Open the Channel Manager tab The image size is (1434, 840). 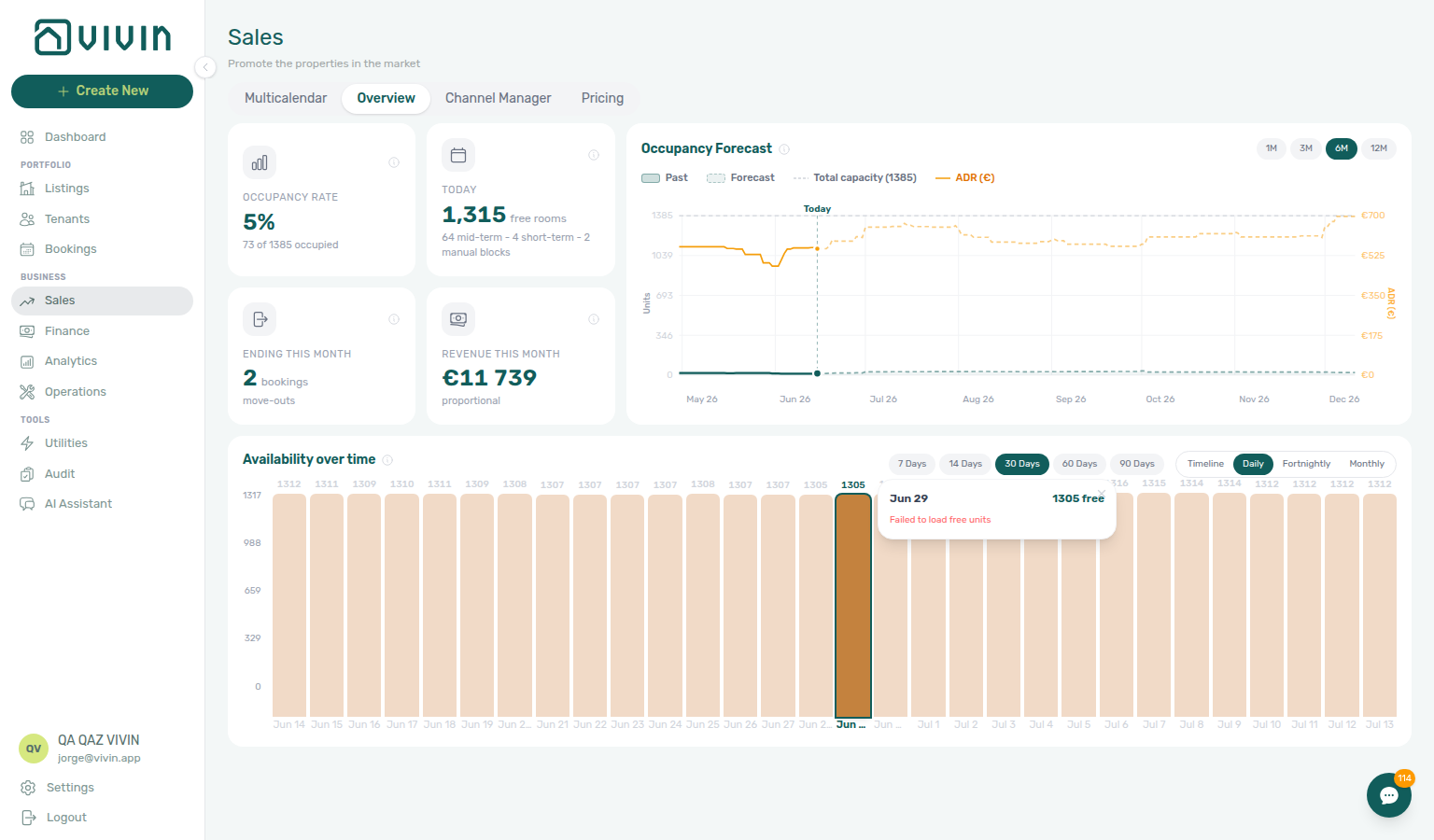click(x=498, y=98)
